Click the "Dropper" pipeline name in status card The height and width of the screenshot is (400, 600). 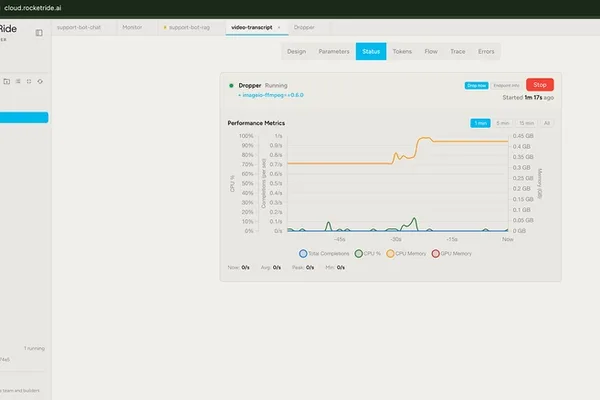coord(250,85)
